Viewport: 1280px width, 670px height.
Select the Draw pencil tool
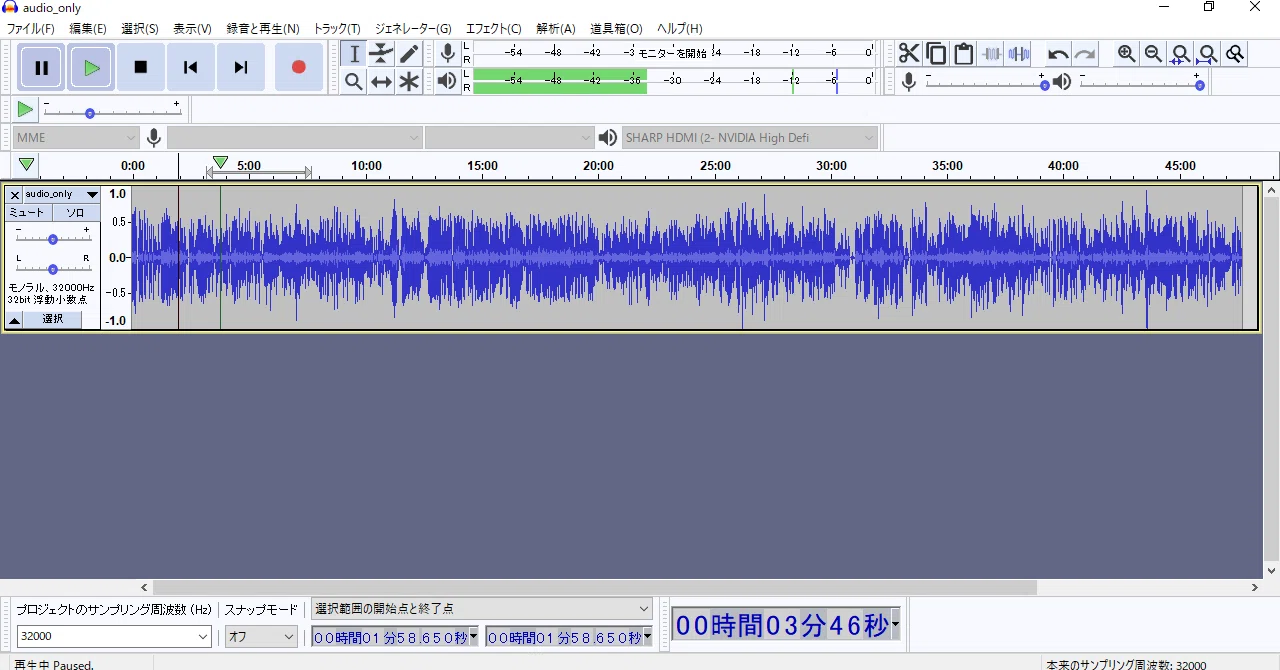point(409,54)
